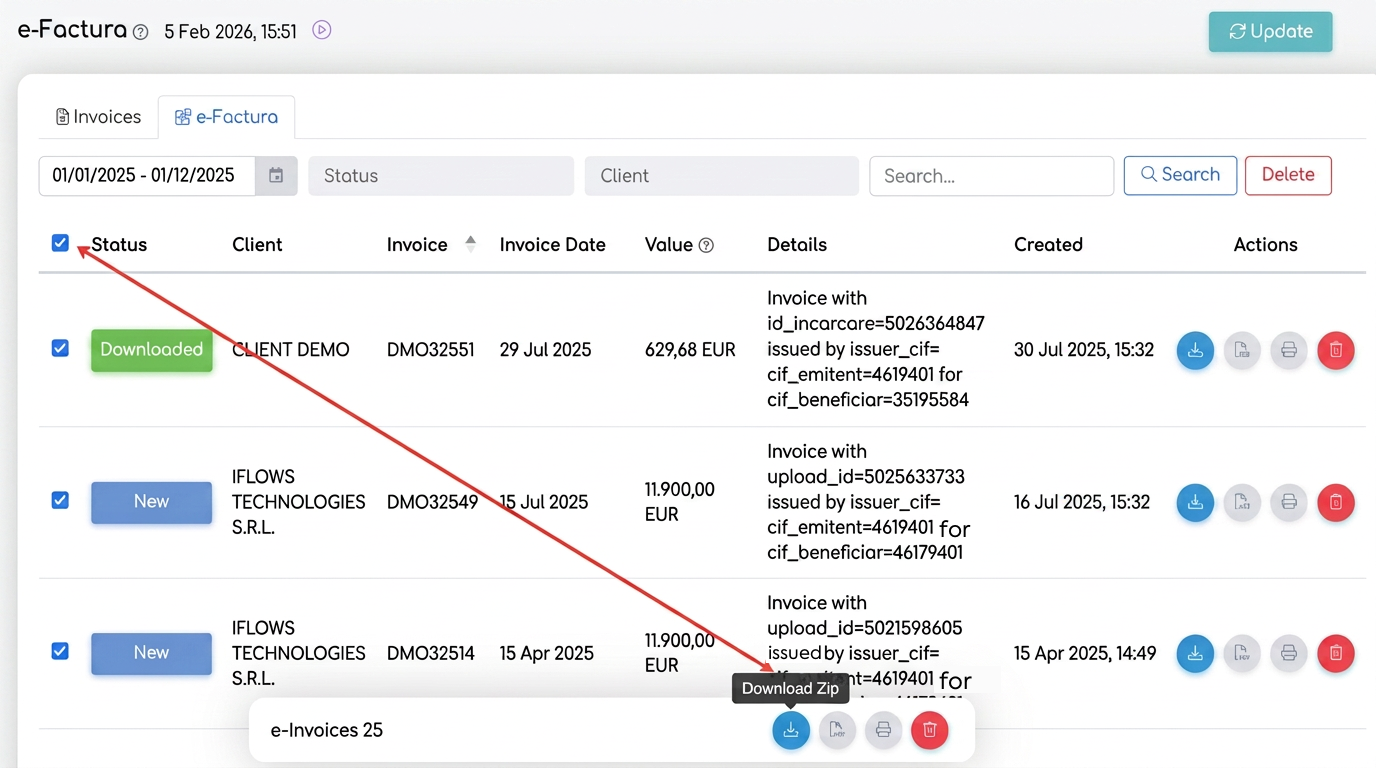Click printer icon in e-Invoices bottom bar

883,730
